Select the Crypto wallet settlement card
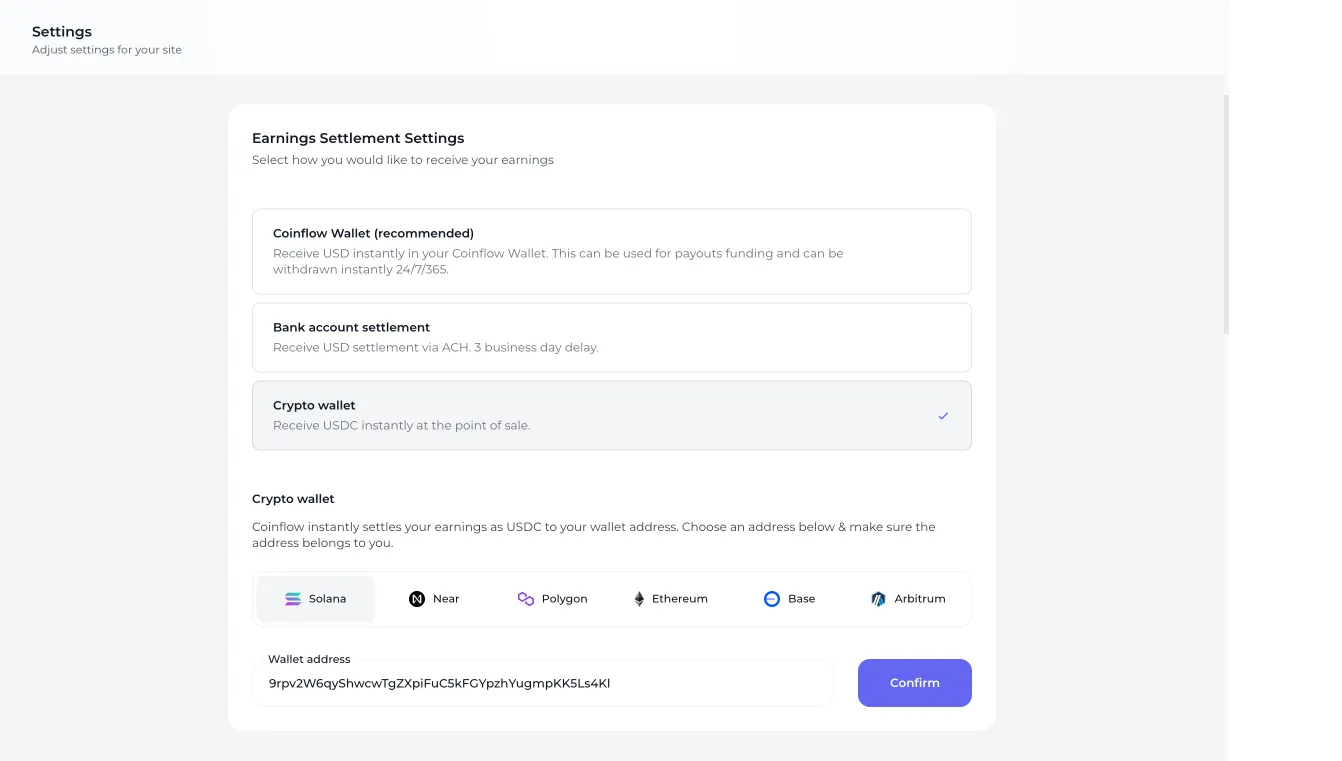Image resolution: width=1342 pixels, height=761 pixels. (612, 415)
